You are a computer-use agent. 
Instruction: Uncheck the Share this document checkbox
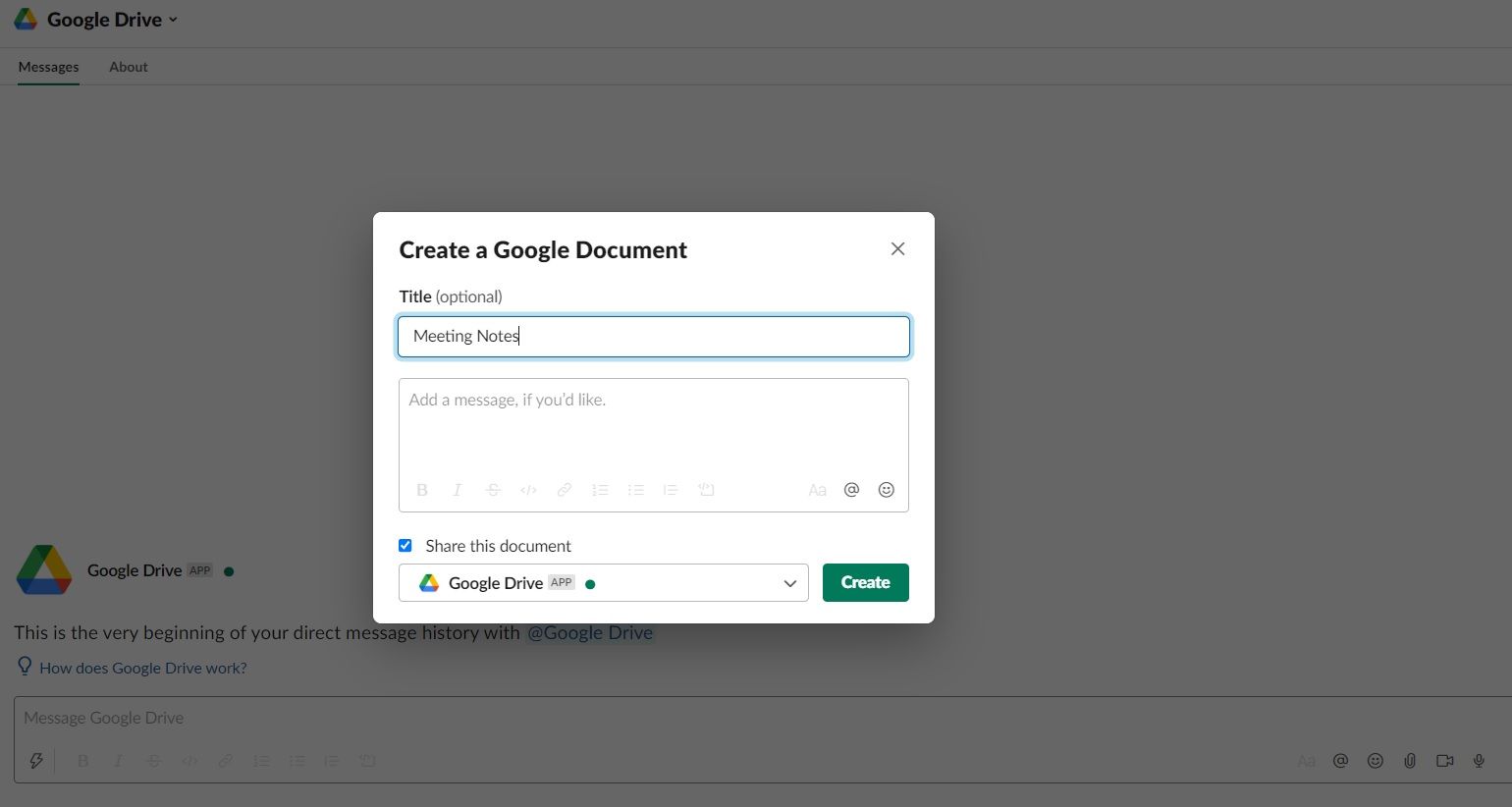click(405, 545)
